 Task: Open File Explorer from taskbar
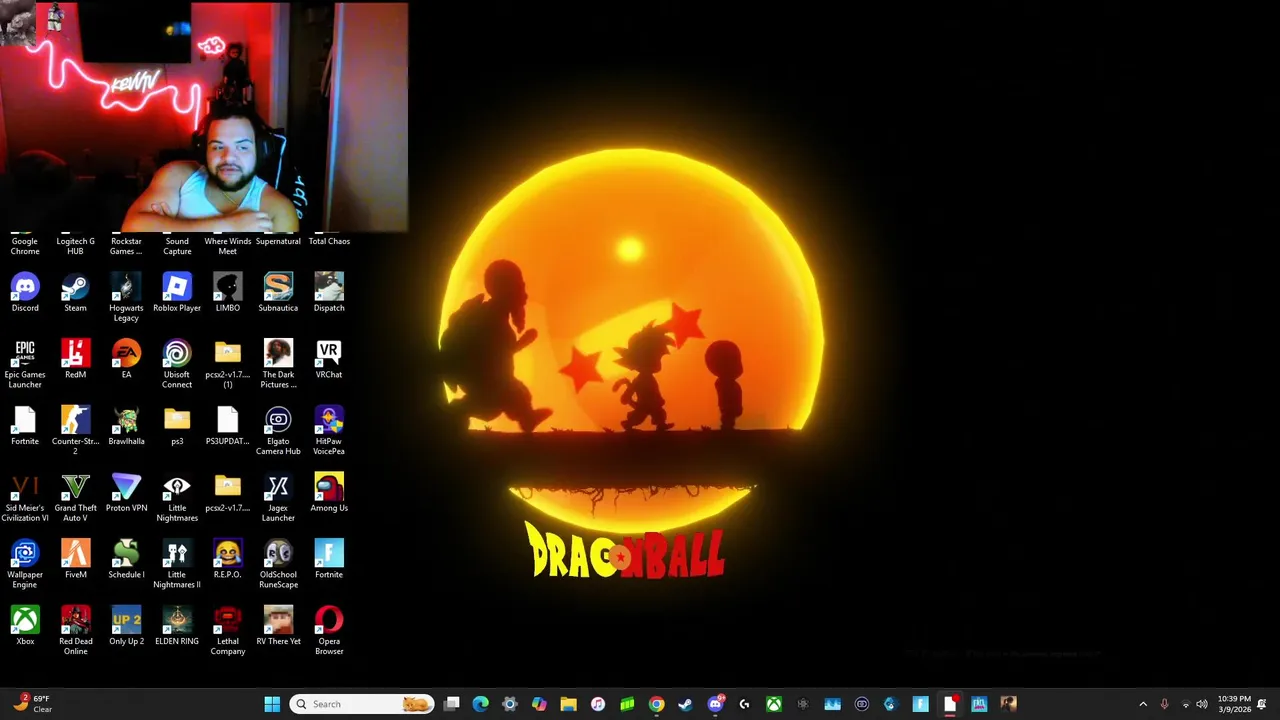[568, 704]
